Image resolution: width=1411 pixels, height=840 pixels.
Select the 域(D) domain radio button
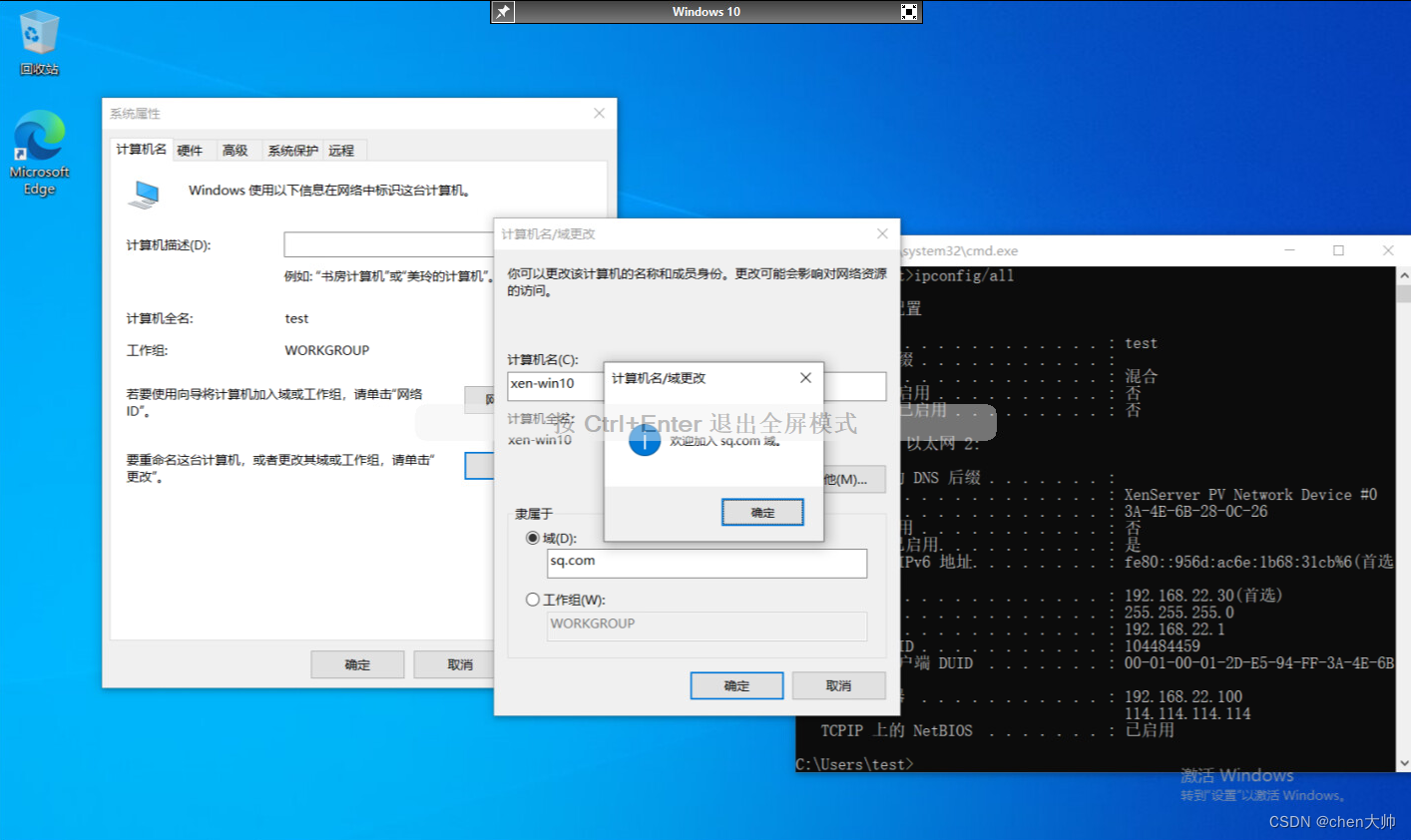click(x=533, y=538)
